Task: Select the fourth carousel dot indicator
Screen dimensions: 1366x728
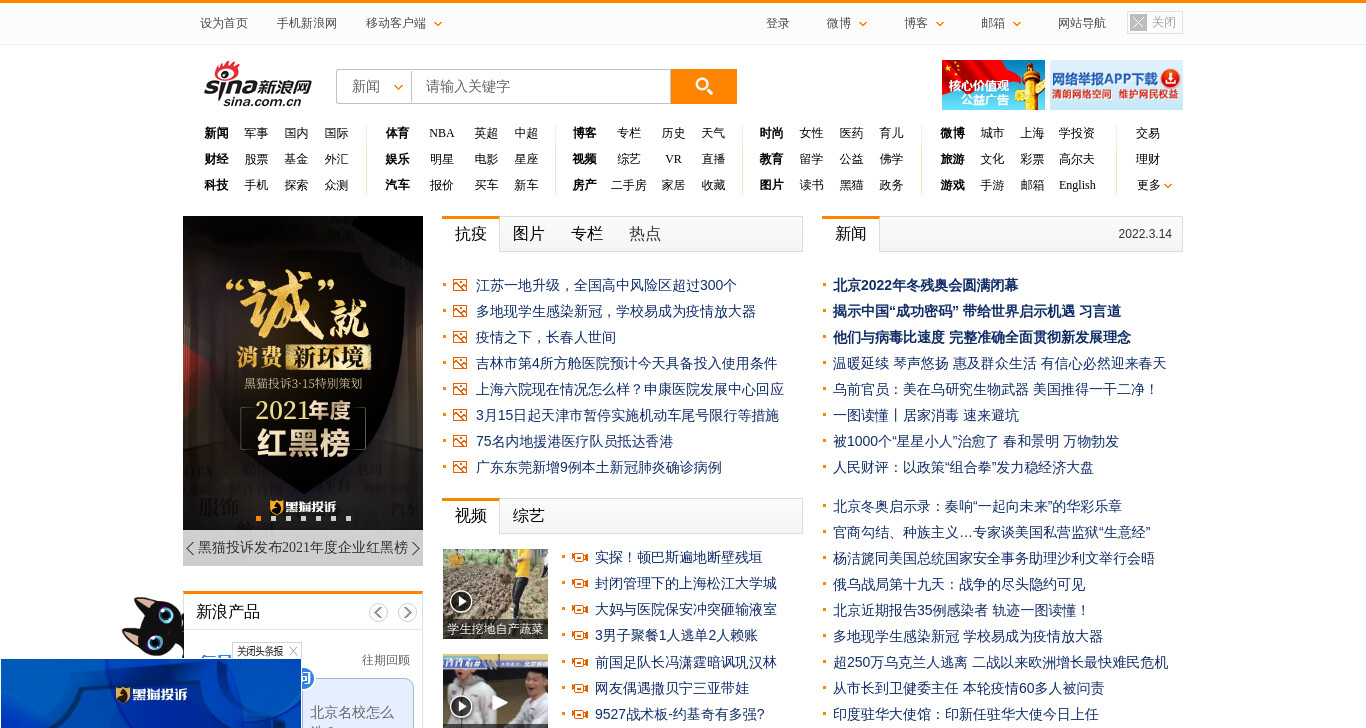Action: coord(303,518)
